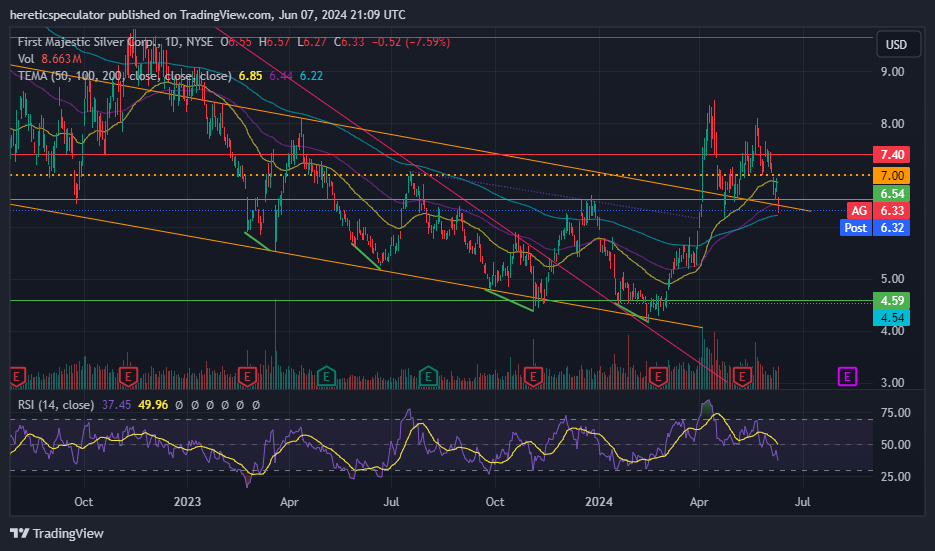This screenshot has height=551, width=935.
Task: Select the 7.40 red price label
Action: click(892, 155)
